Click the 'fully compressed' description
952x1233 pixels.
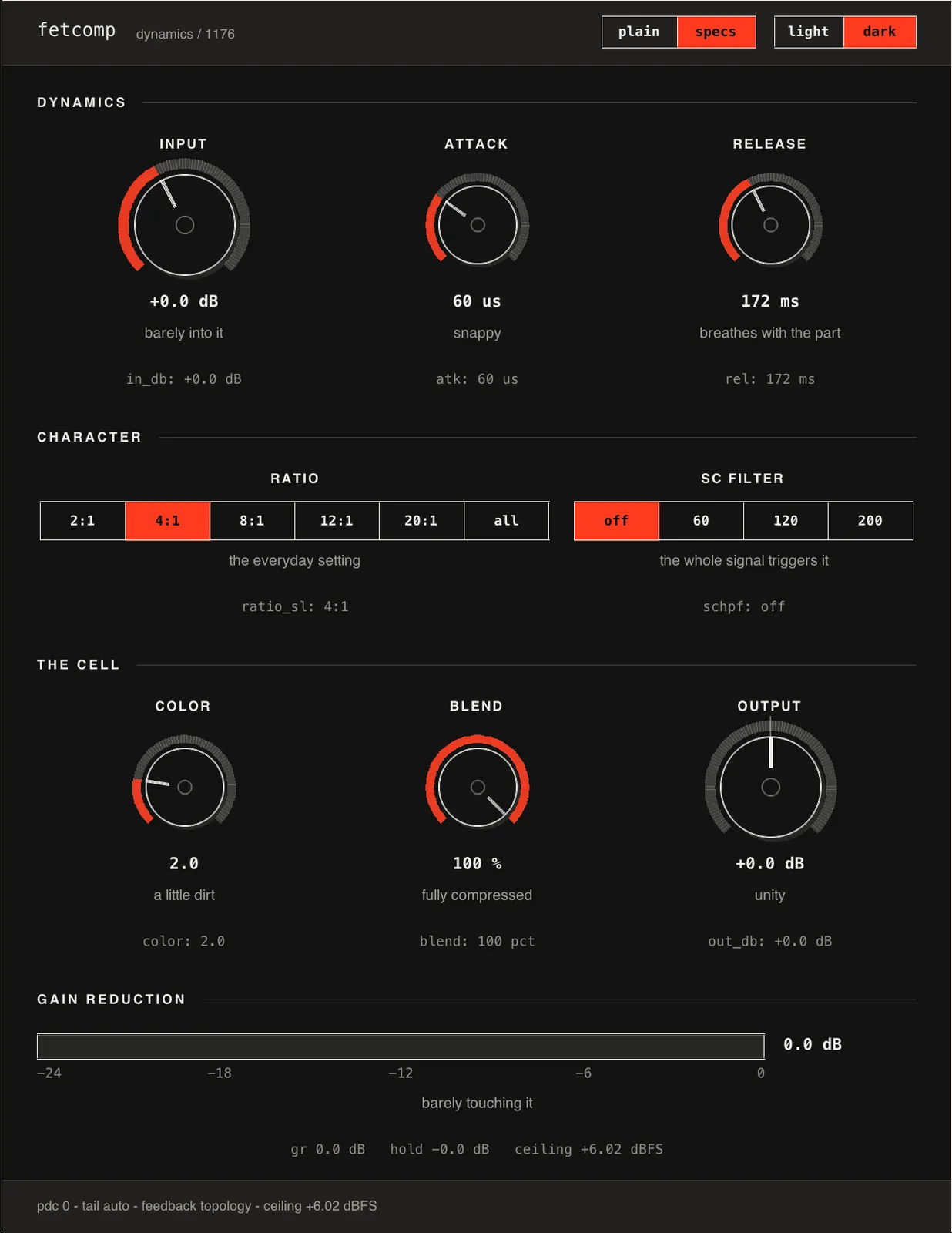click(x=477, y=895)
